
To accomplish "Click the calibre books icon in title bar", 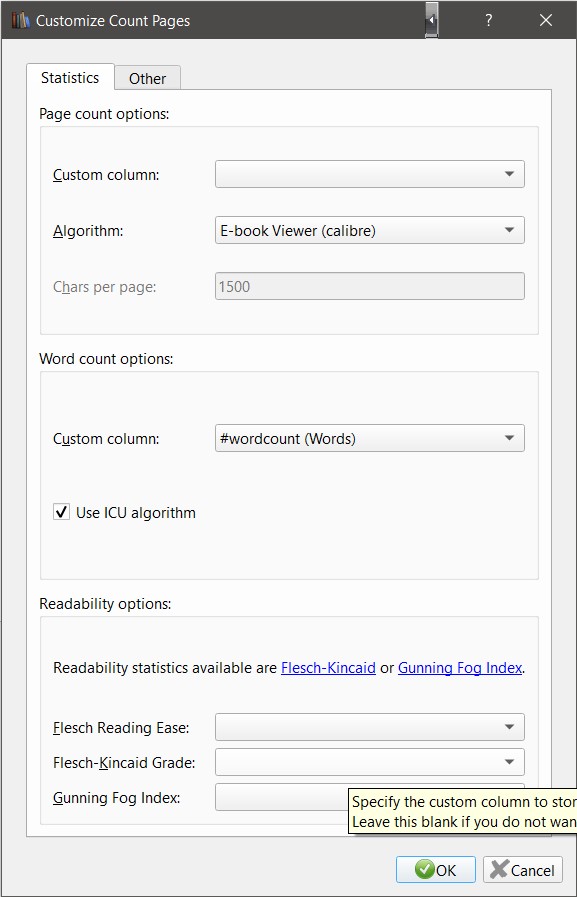I will [x=20, y=20].
